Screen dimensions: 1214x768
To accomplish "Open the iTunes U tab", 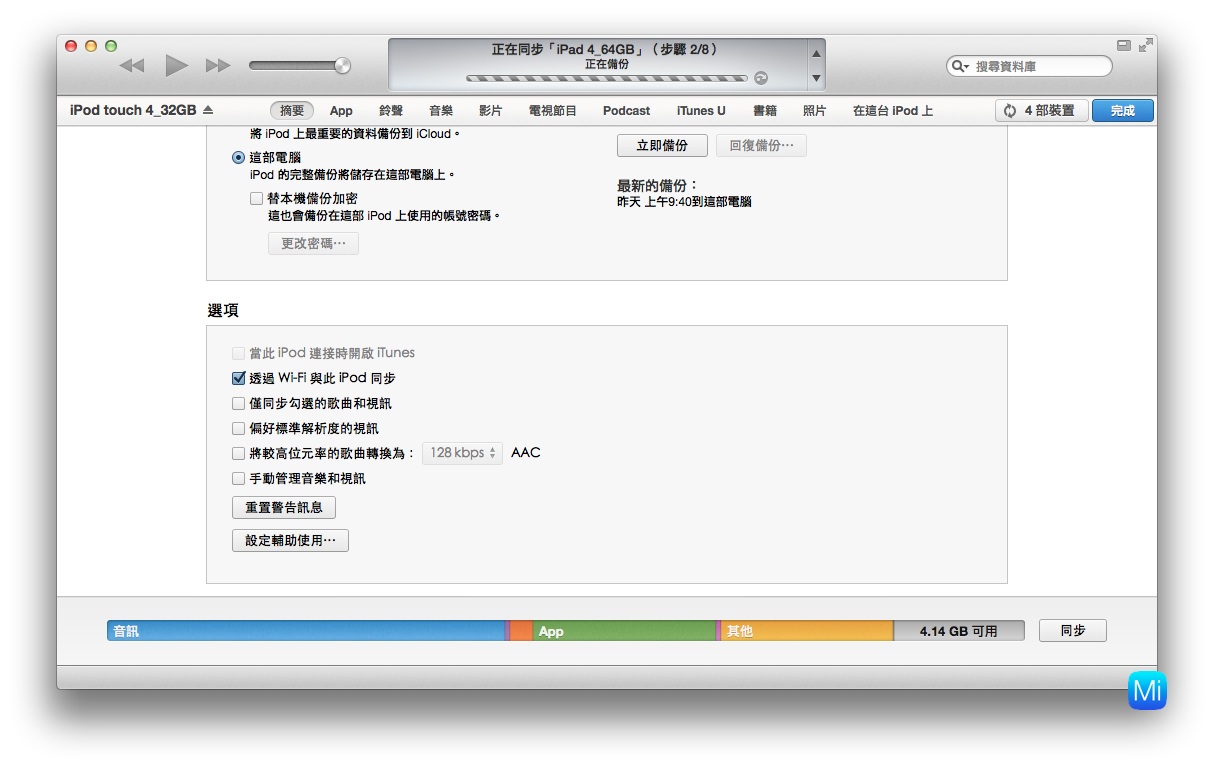I will (x=701, y=111).
